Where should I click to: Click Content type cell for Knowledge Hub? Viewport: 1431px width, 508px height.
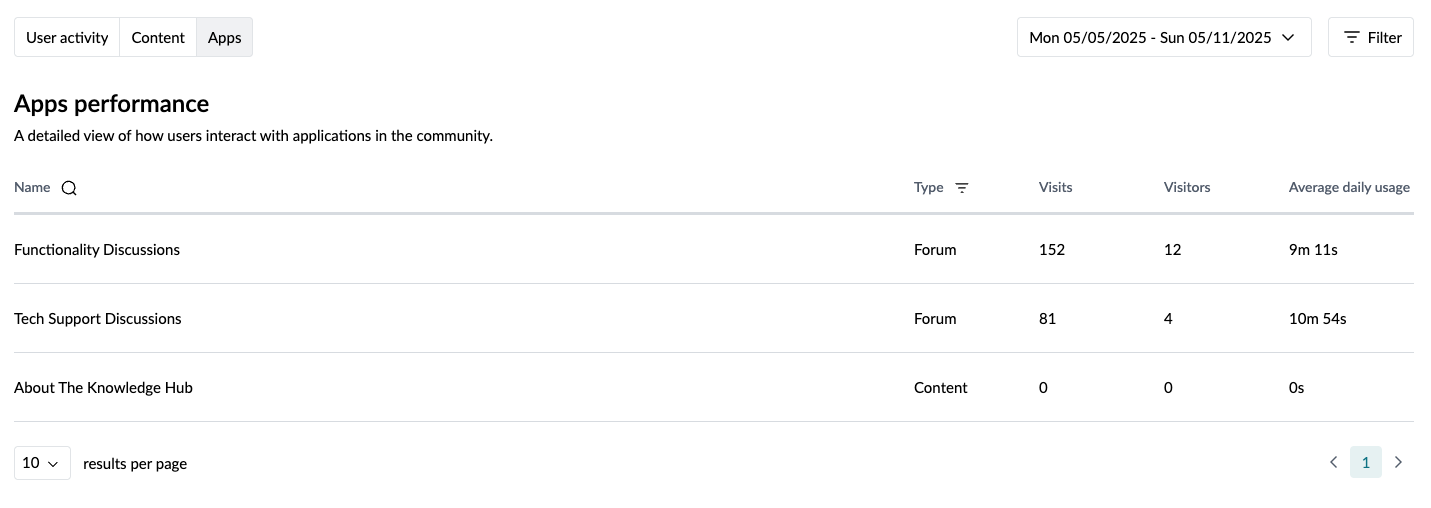[940, 387]
